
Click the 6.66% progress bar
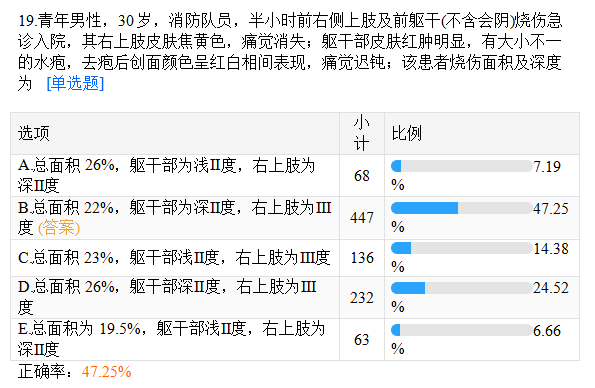tap(462, 330)
